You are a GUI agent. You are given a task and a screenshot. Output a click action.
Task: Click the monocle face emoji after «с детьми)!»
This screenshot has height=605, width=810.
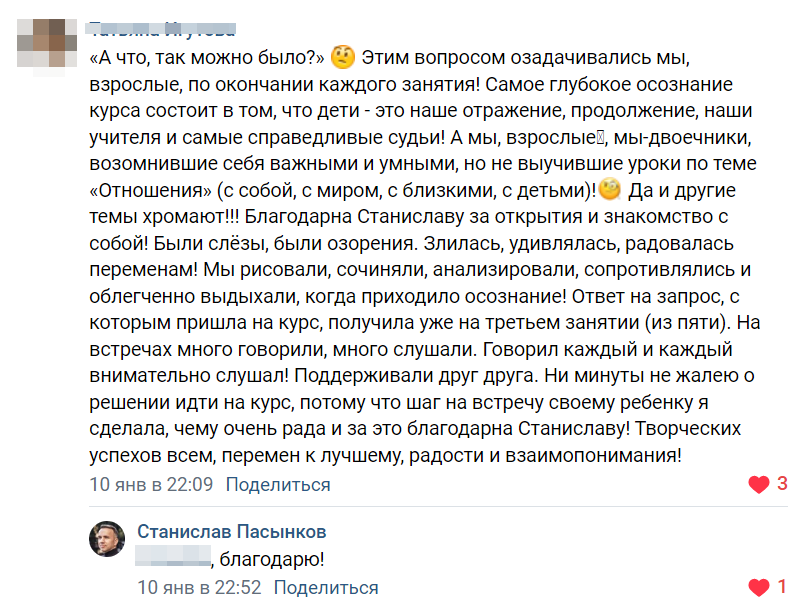tap(610, 190)
